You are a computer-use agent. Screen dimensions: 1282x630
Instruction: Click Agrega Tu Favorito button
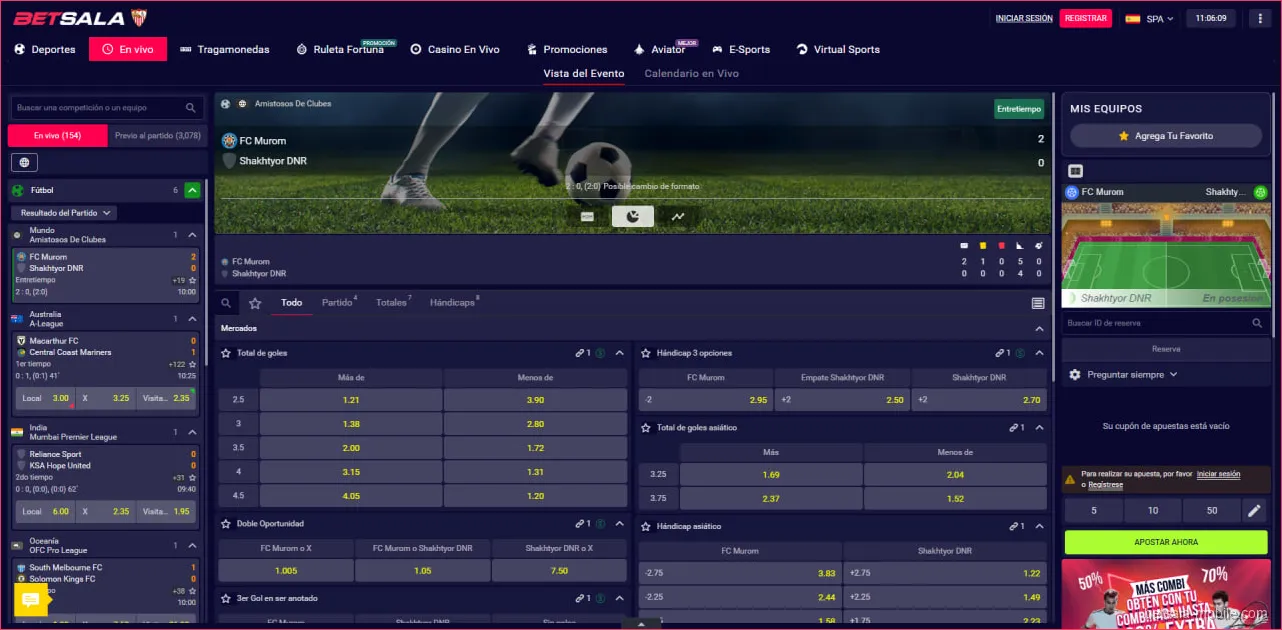click(1166, 135)
